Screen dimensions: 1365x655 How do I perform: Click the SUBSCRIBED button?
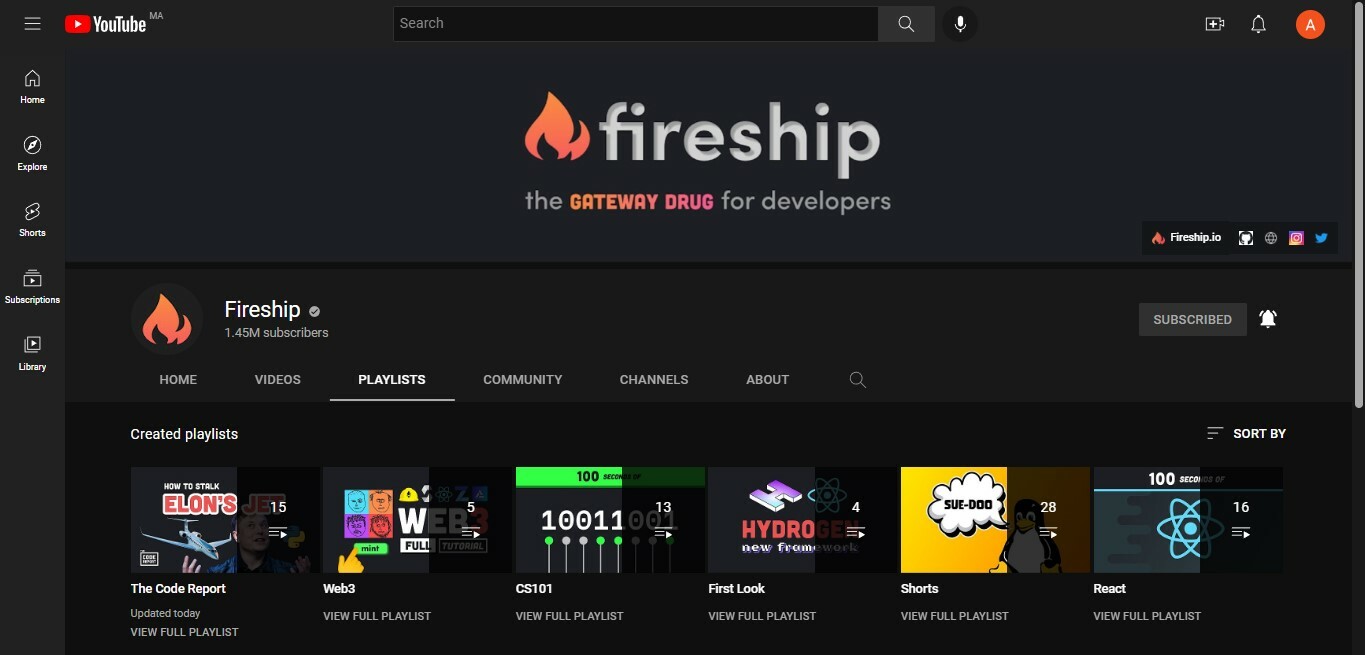tap(1192, 319)
